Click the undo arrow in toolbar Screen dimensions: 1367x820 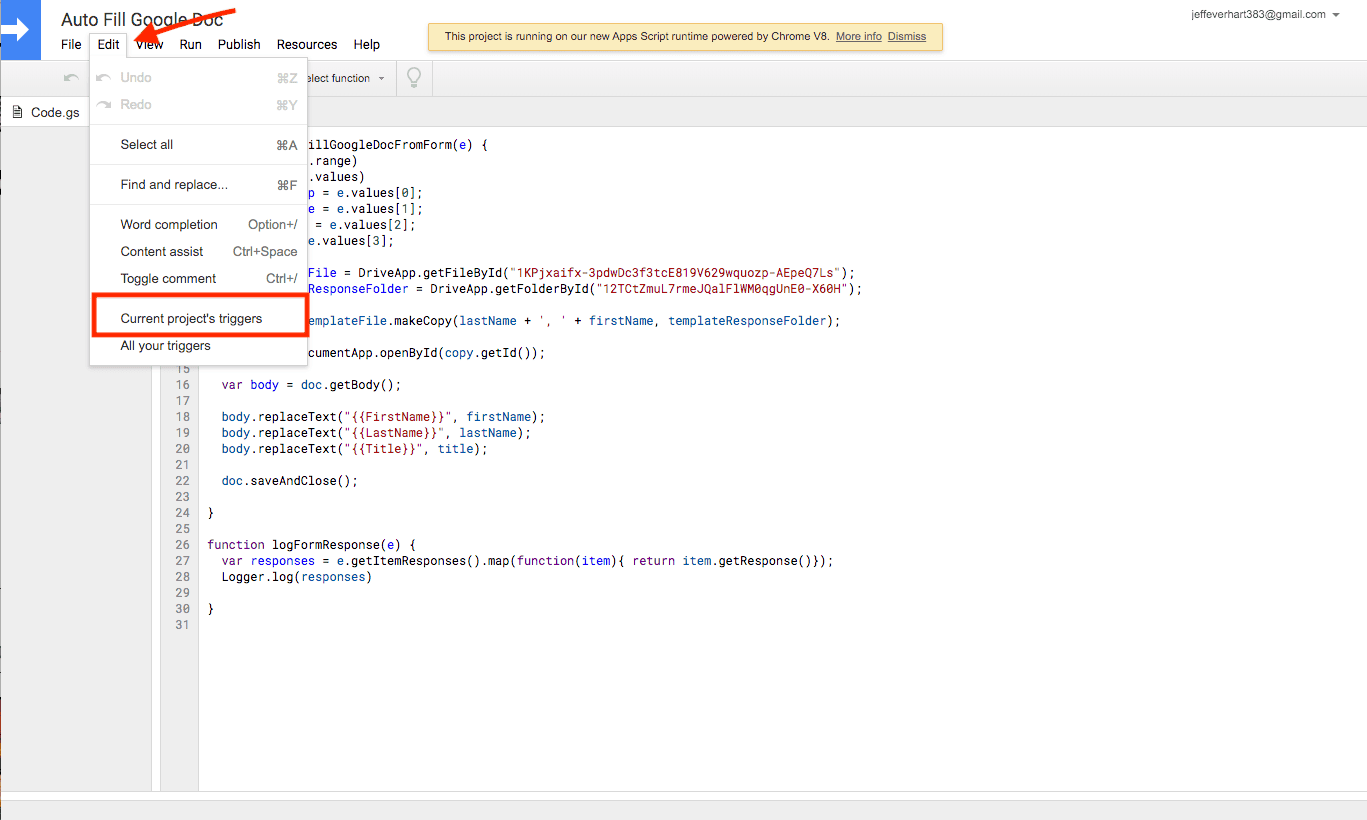(71, 78)
